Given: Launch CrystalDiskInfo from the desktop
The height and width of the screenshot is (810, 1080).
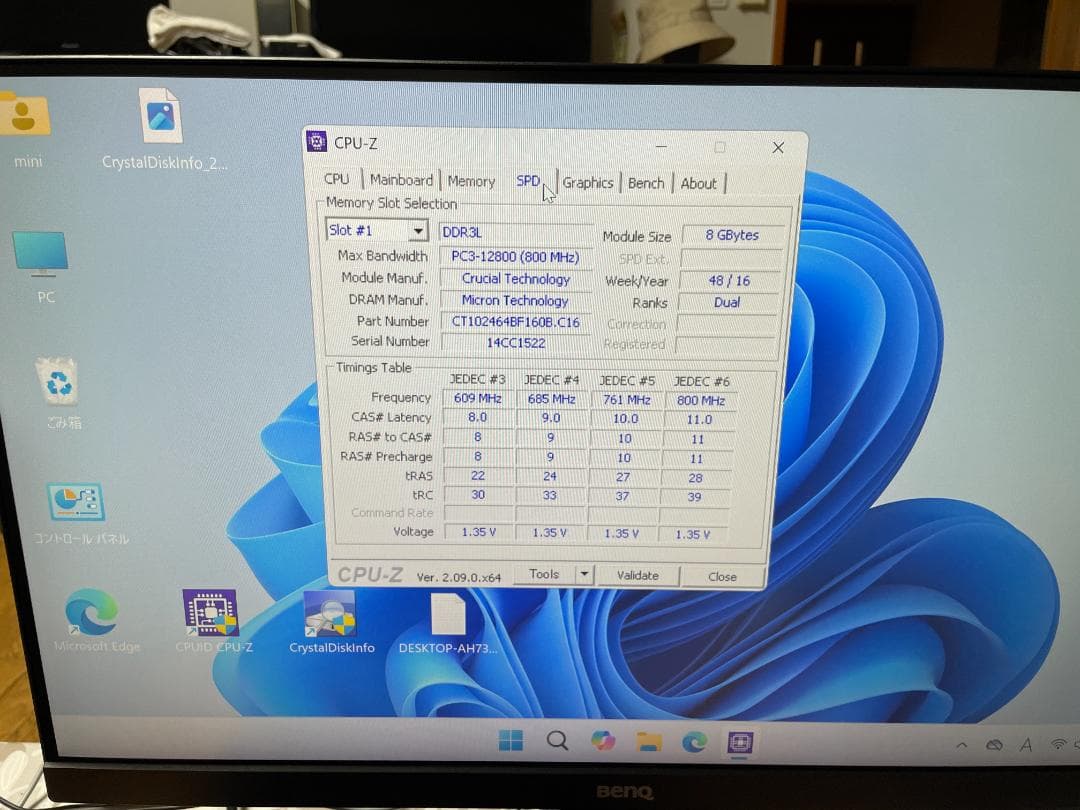Looking at the screenshot, I should (x=330, y=615).
